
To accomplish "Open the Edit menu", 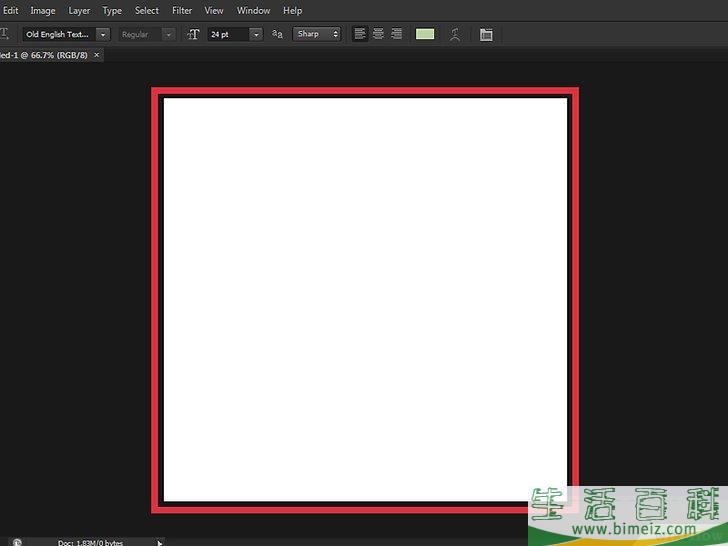I will pyautogui.click(x=10, y=10).
